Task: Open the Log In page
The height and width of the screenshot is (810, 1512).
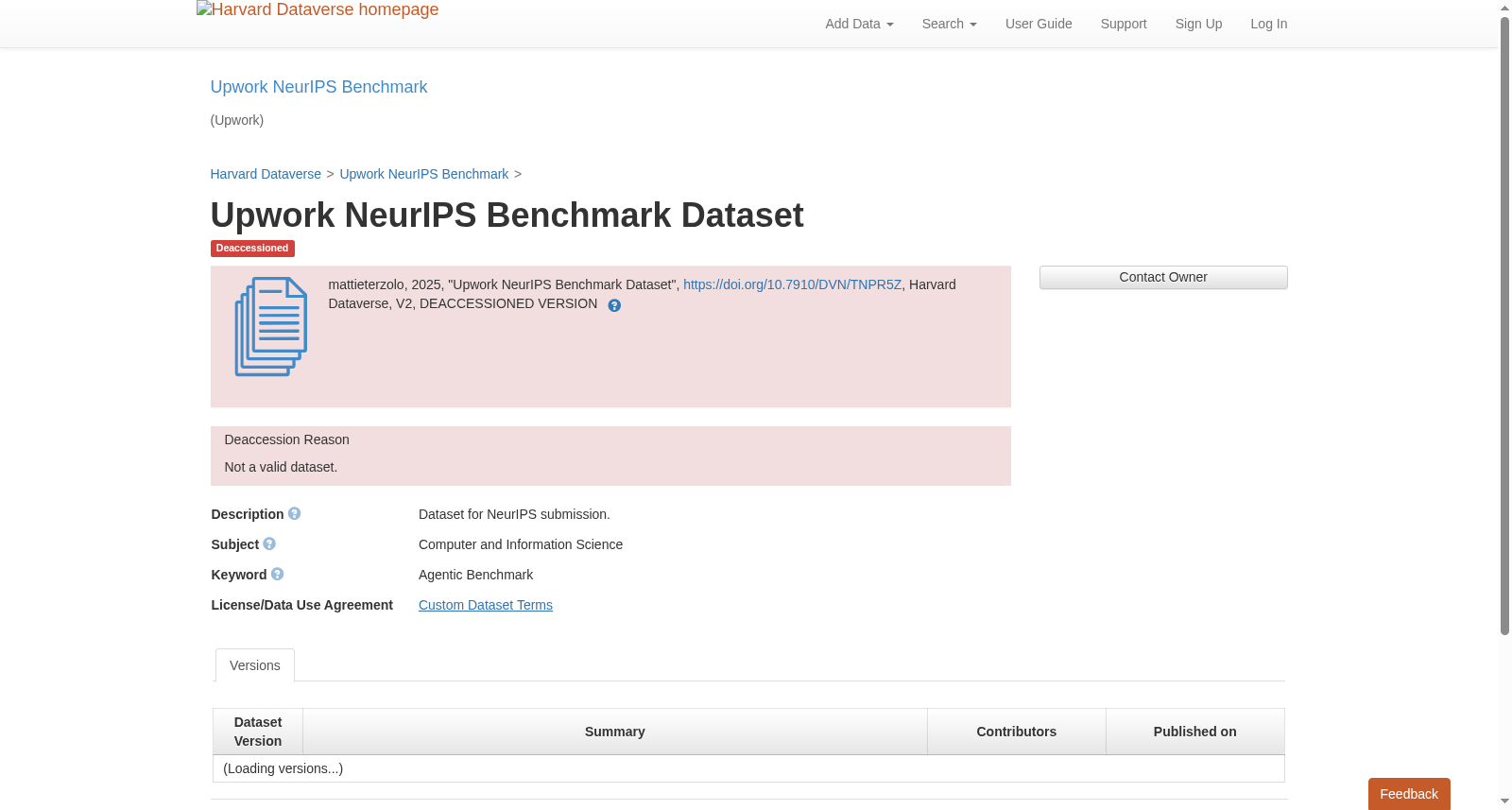Action: point(1268,24)
